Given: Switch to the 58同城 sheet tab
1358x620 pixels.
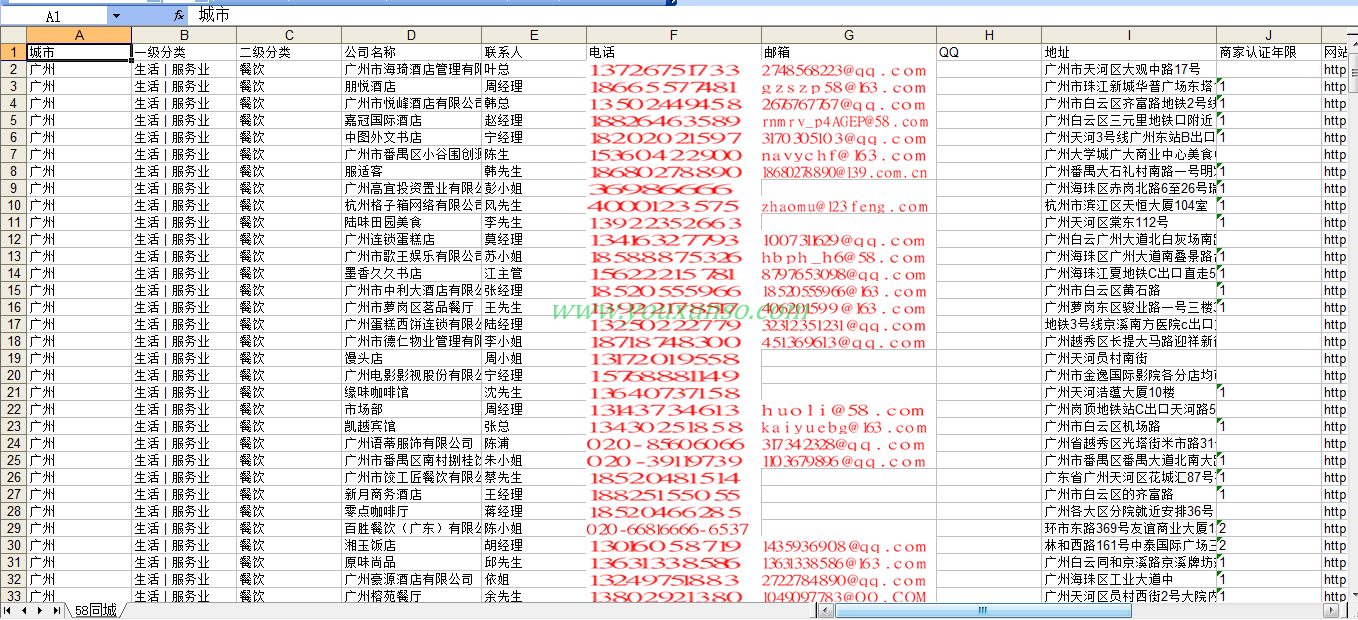Looking at the screenshot, I should click(96, 610).
